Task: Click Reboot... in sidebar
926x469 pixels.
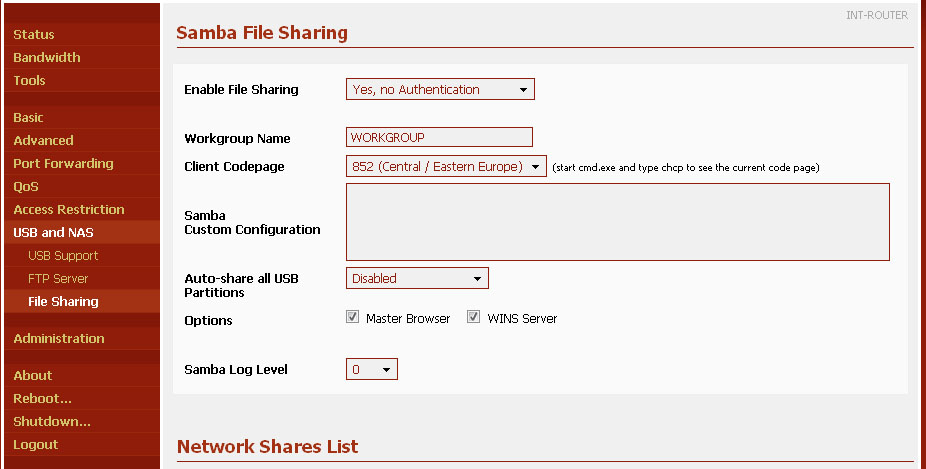Action: pyautogui.click(x=82, y=399)
